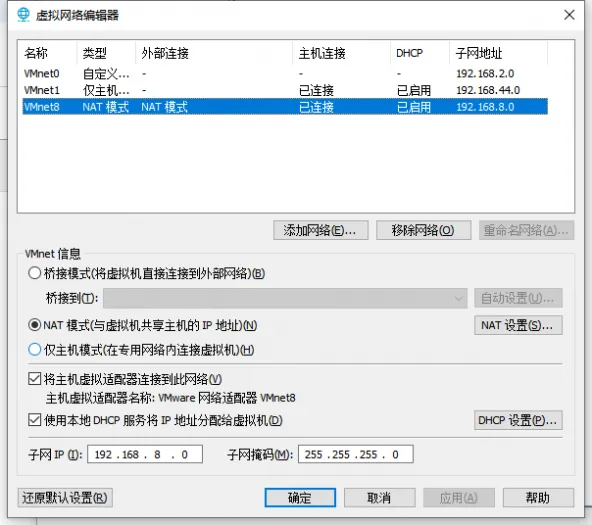Click the 添加网络(E)... button
This screenshot has height=525, width=592.
coord(321,230)
